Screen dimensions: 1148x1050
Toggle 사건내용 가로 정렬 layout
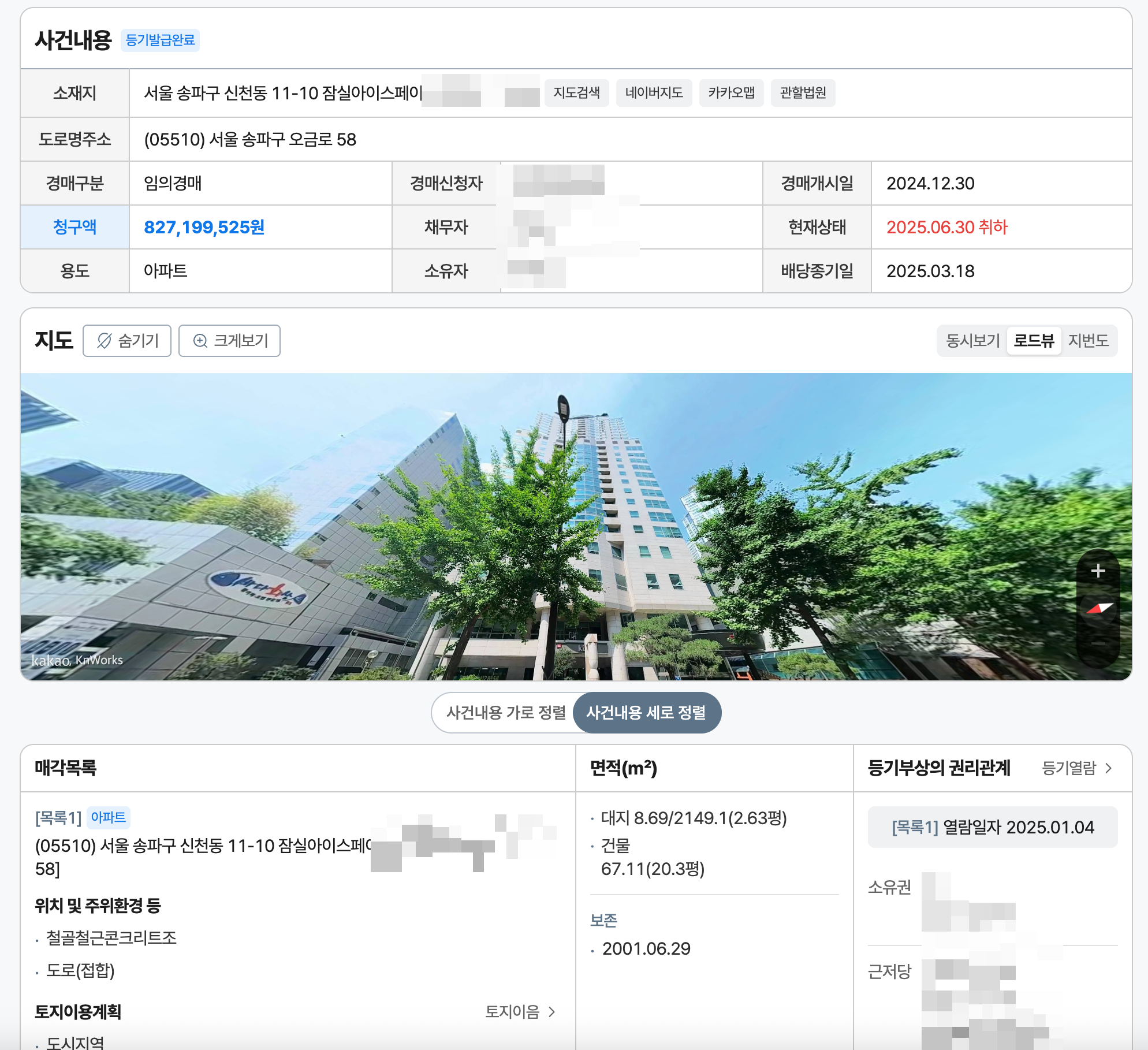506,713
